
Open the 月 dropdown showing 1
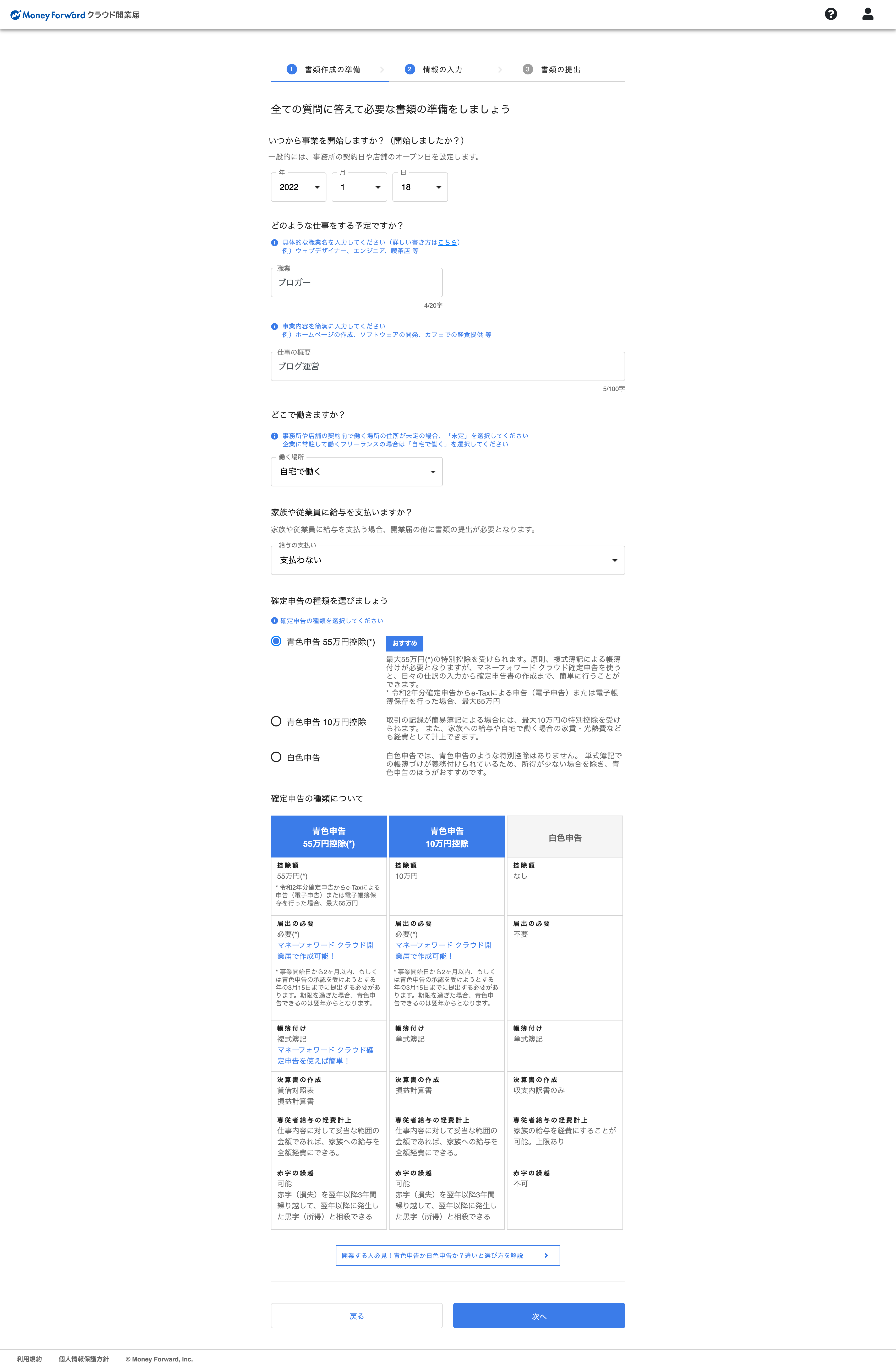360,187
